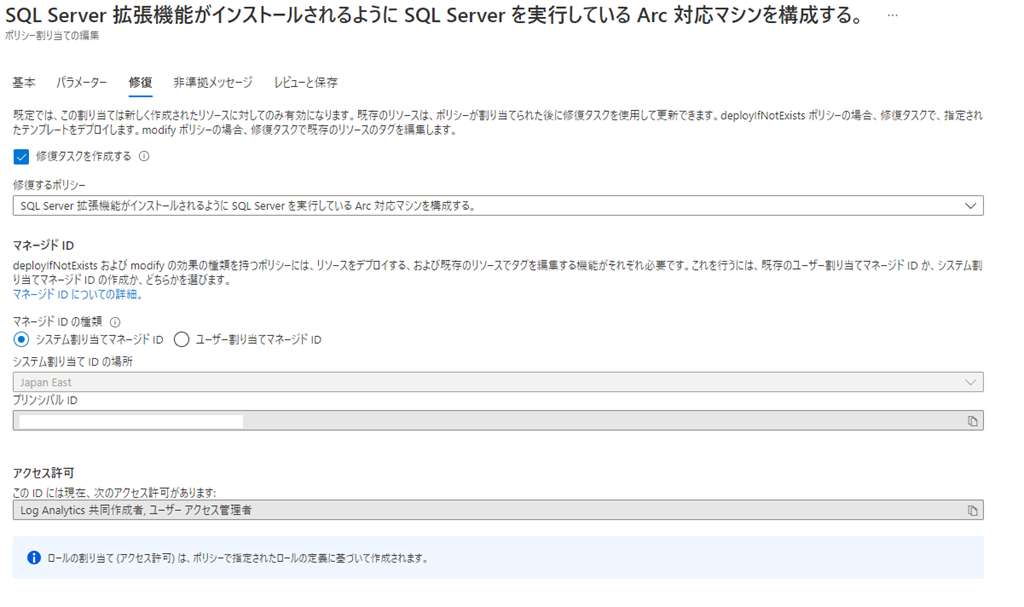Click info icon beside 修復タスクを作成する
The width and height of the screenshot is (1024, 607).
pyautogui.click(x=144, y=156)
